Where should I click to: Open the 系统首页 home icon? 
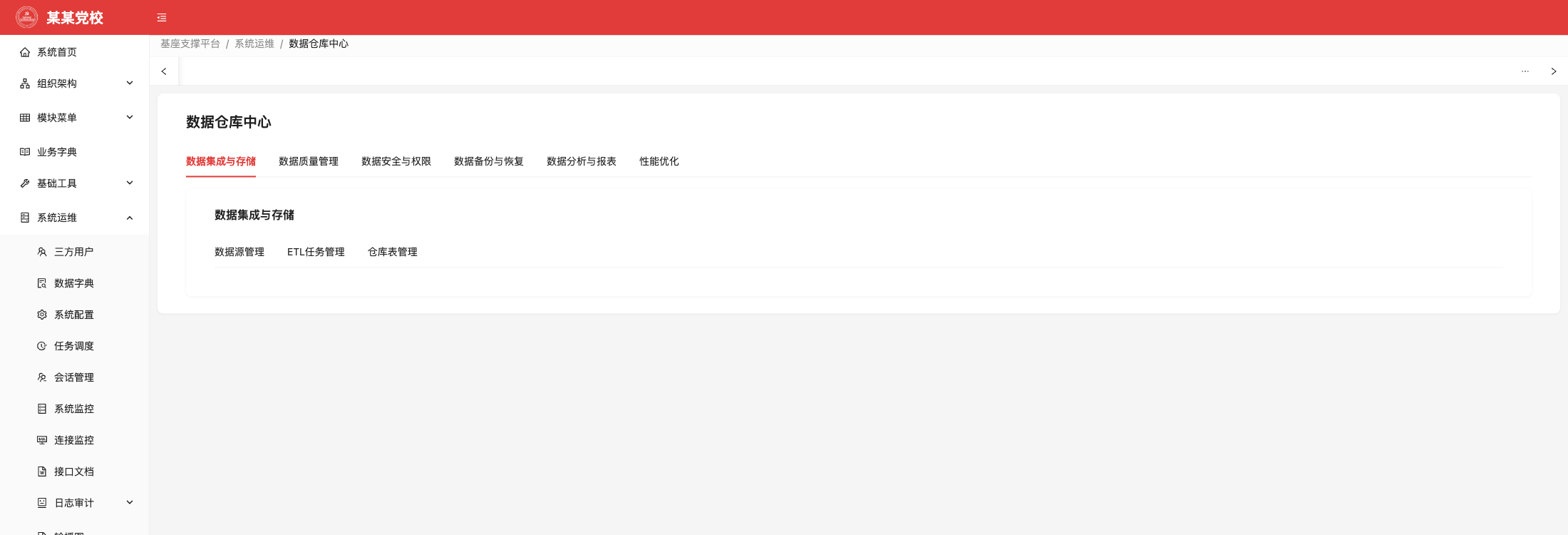[x=25, y=52]
